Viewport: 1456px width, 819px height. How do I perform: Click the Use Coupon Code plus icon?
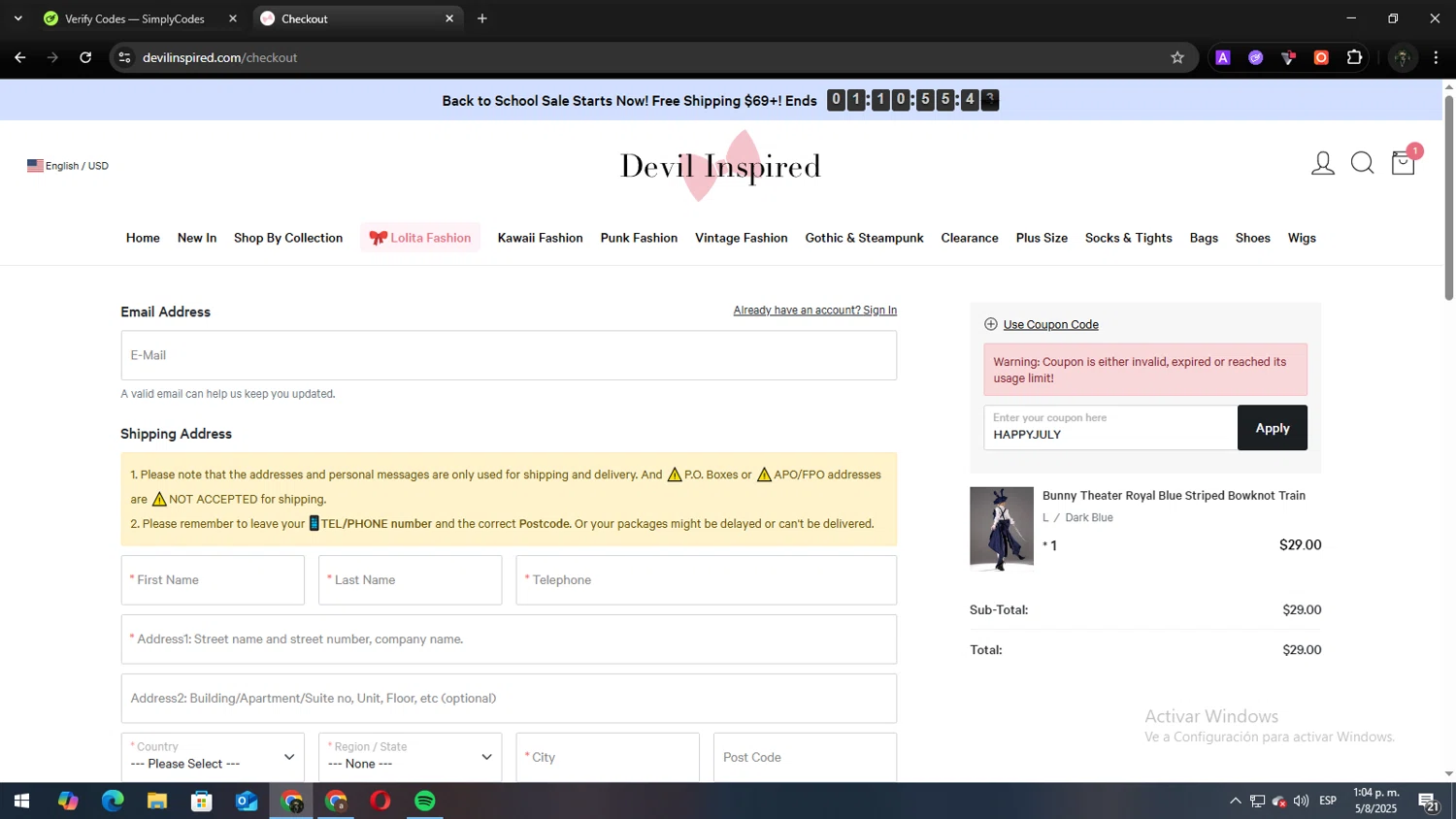(x=990, y=324)
